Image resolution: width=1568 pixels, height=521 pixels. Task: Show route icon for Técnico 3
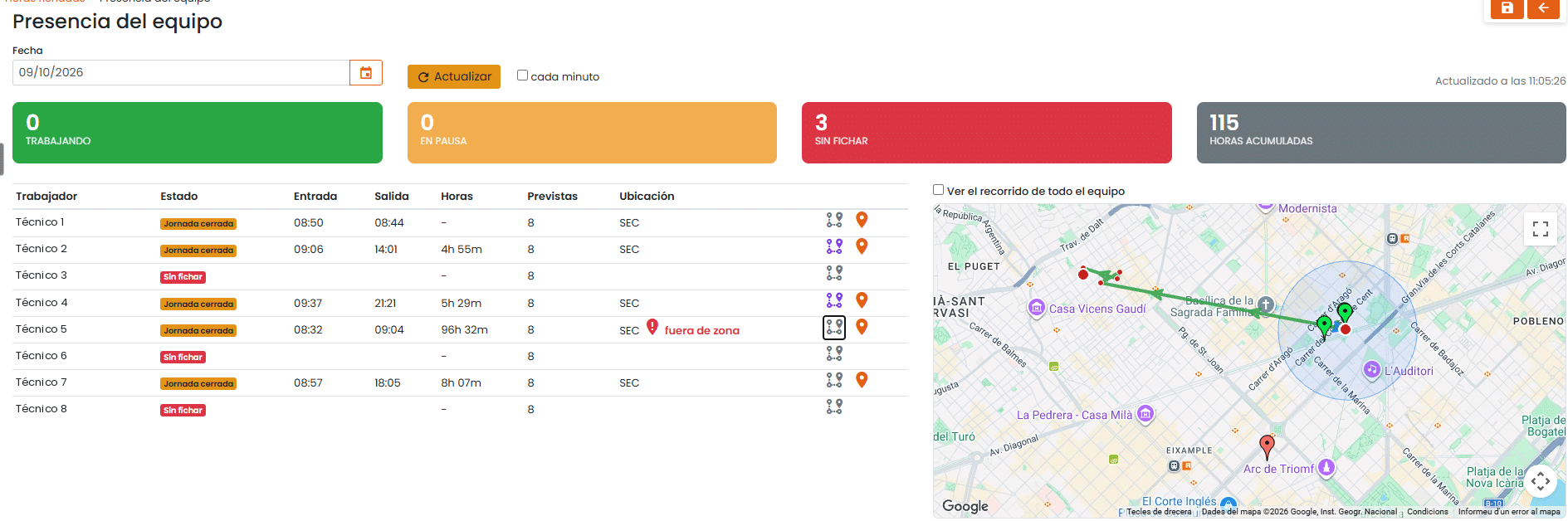click(834, 273)
